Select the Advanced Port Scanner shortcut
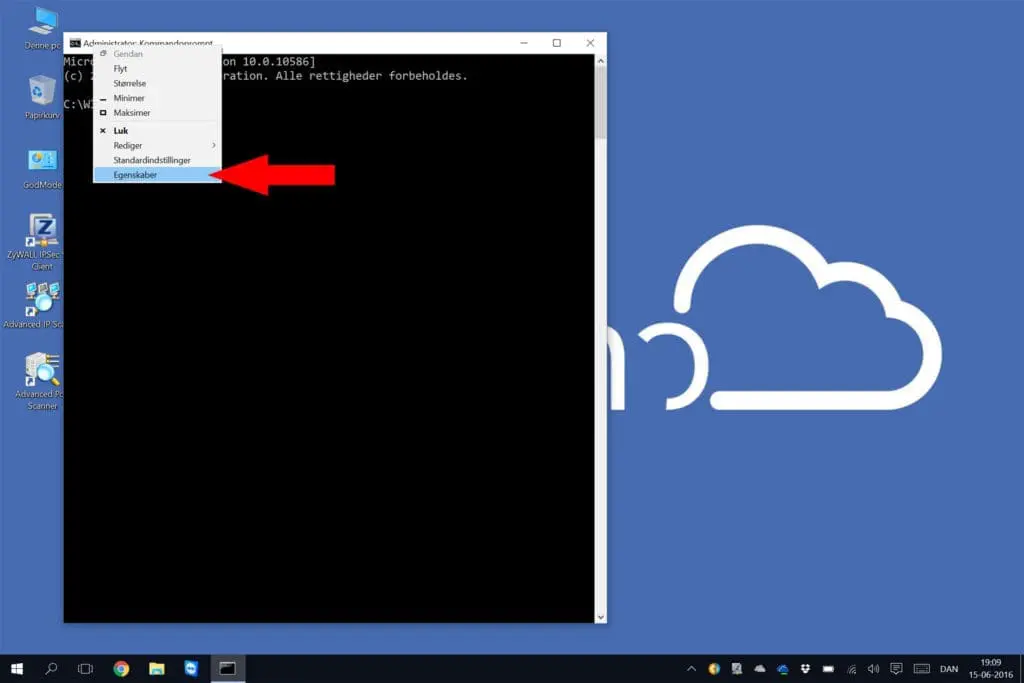Screen dimensions: 1024x683 pyautogui.click(x=42, y=370)
